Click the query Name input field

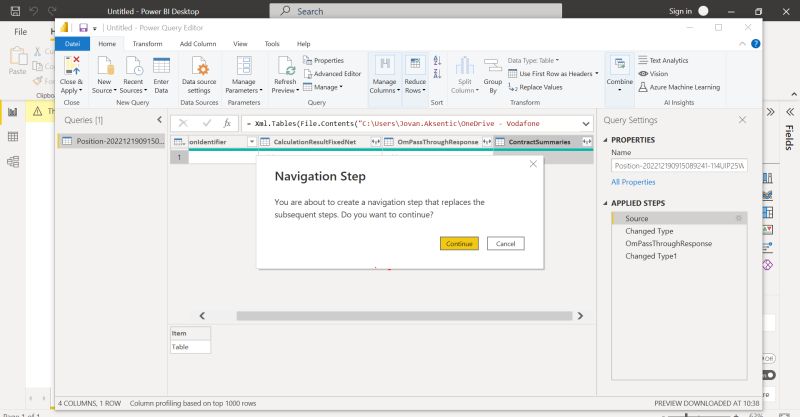679,165
